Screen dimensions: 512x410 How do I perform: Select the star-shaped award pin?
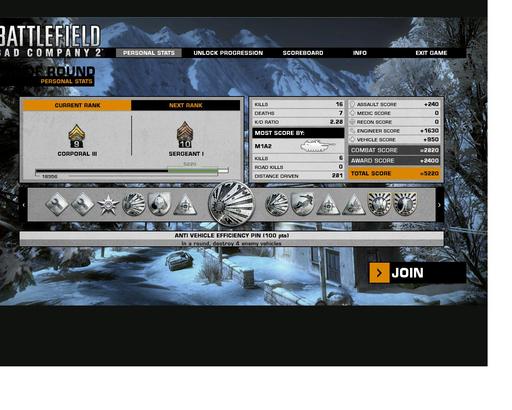[108, 204]
